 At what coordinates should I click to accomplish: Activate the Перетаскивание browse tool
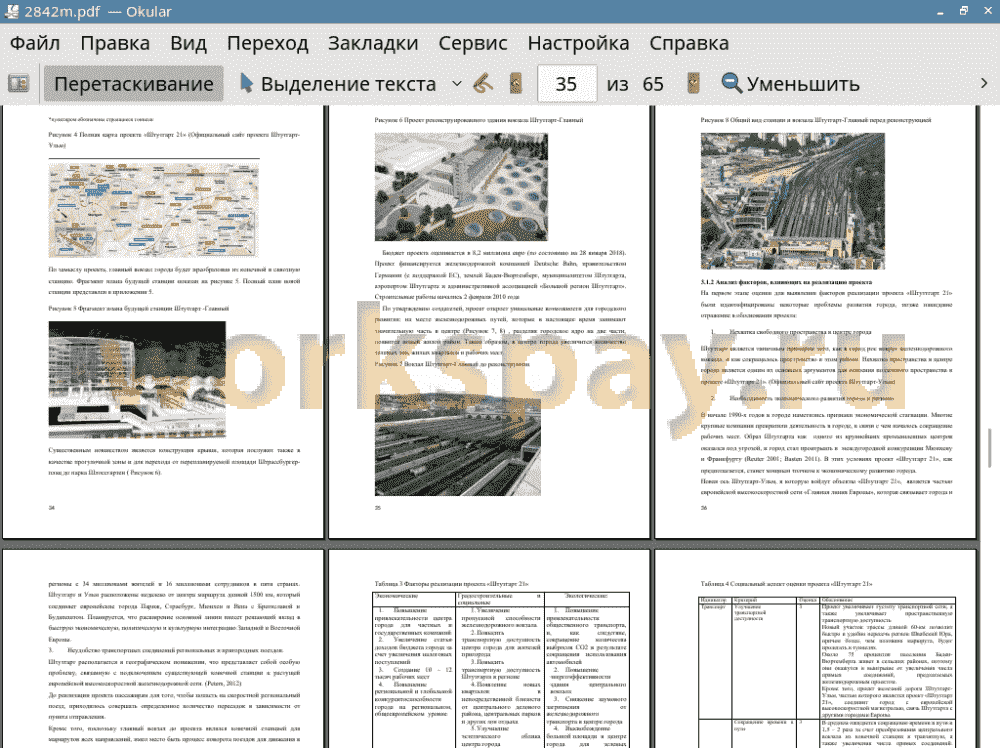pos(133,84)
